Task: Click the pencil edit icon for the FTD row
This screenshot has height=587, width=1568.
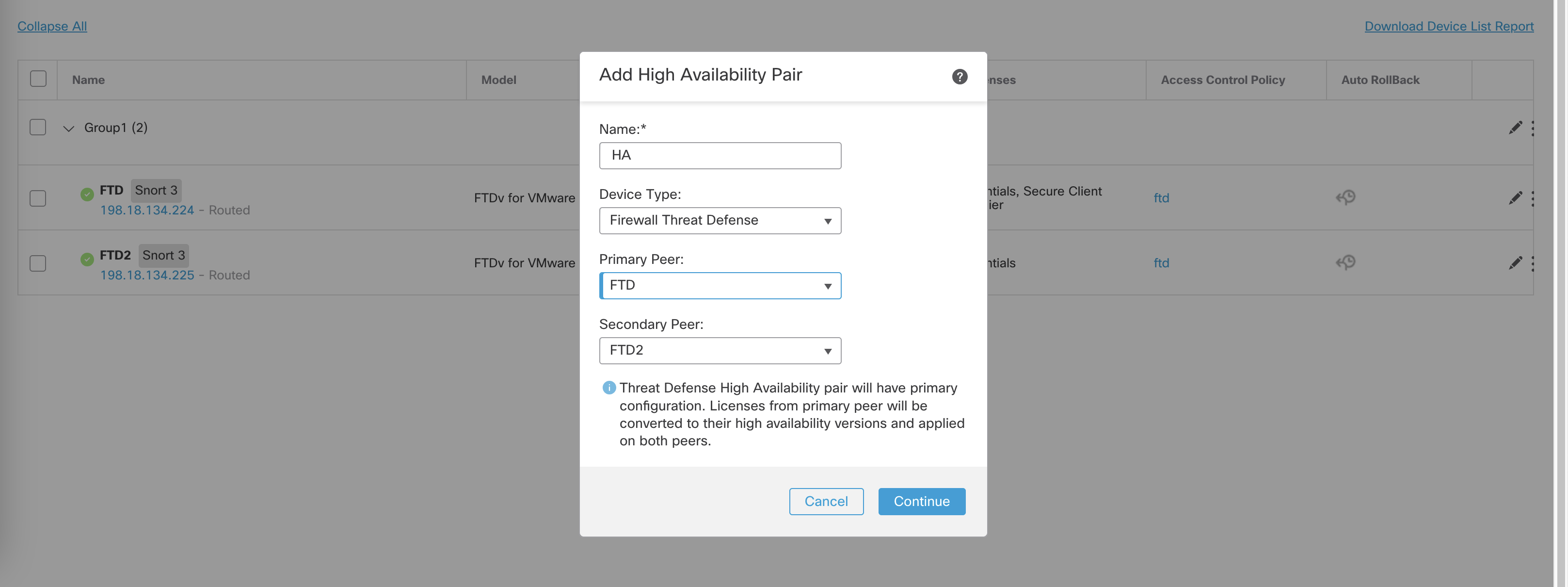Action: [1515, 198]
